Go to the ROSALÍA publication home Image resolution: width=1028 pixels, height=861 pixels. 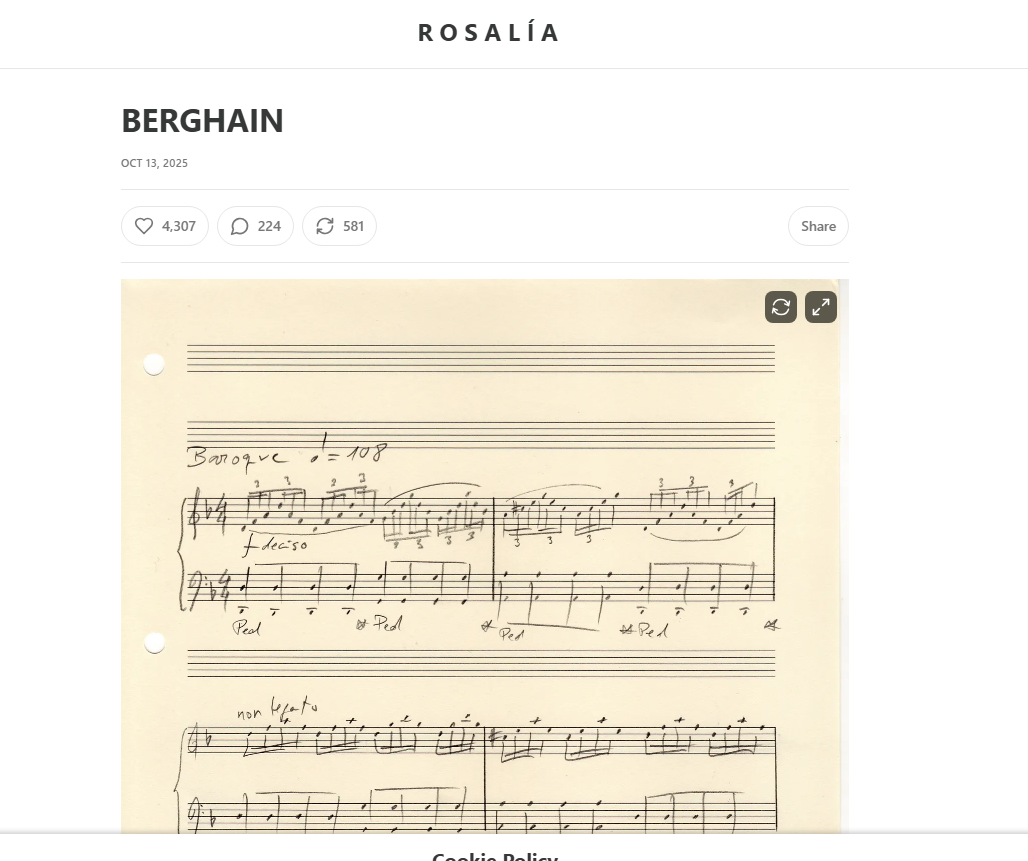489,33
